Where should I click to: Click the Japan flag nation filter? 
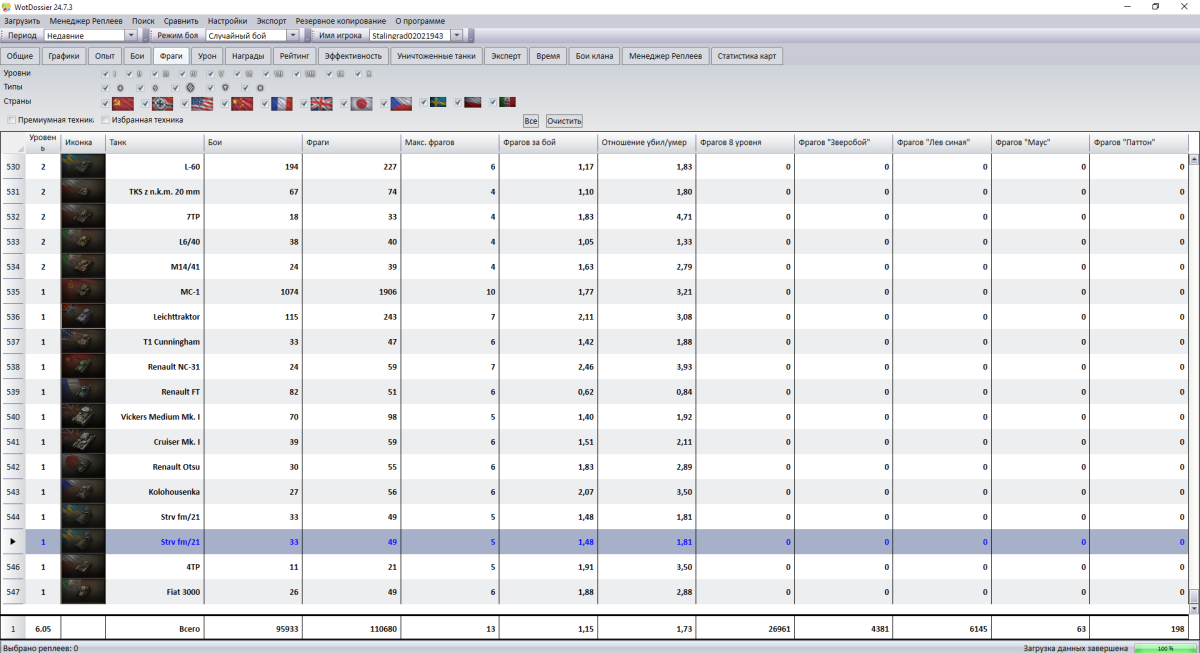click(x=361, y=103)
